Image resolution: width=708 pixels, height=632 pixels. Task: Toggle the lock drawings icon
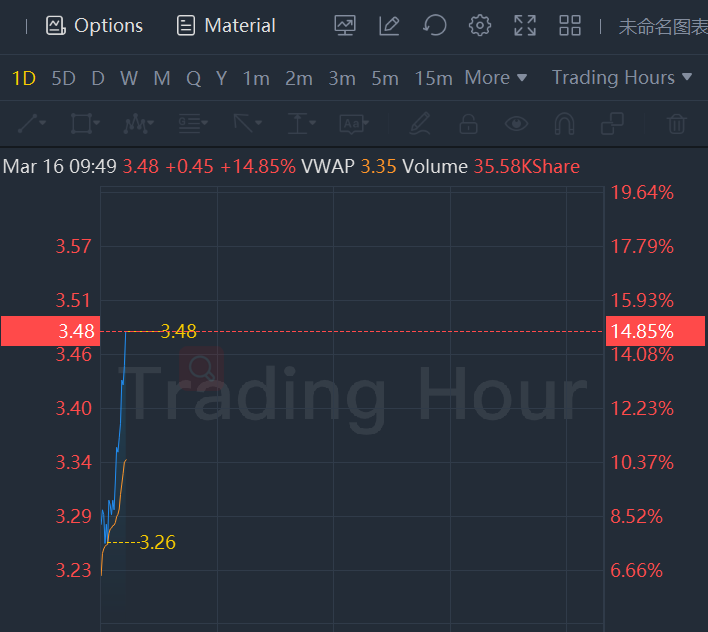tap(468, 124)
